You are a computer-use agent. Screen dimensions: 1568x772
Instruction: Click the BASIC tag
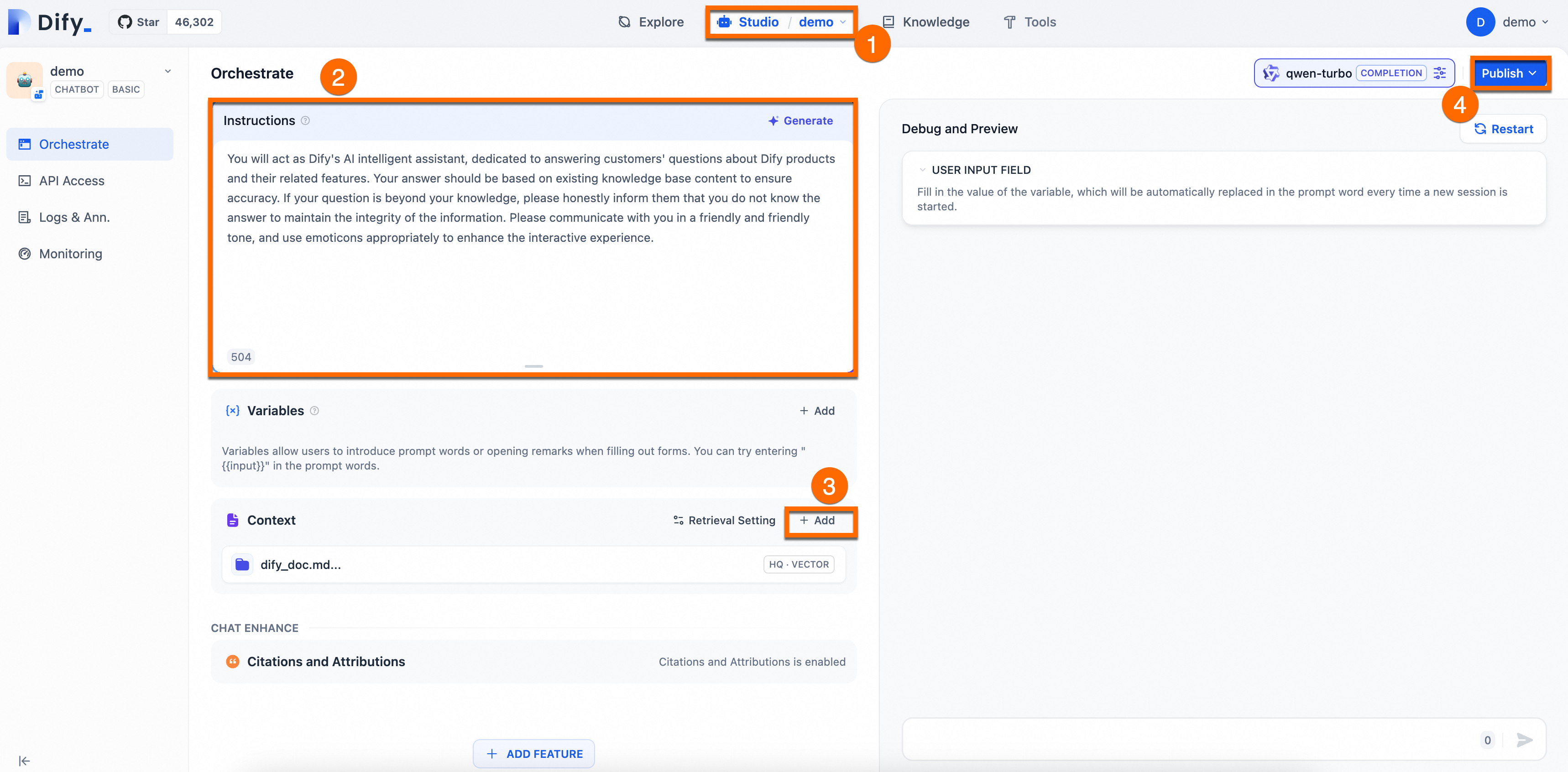tap(126, 89)
